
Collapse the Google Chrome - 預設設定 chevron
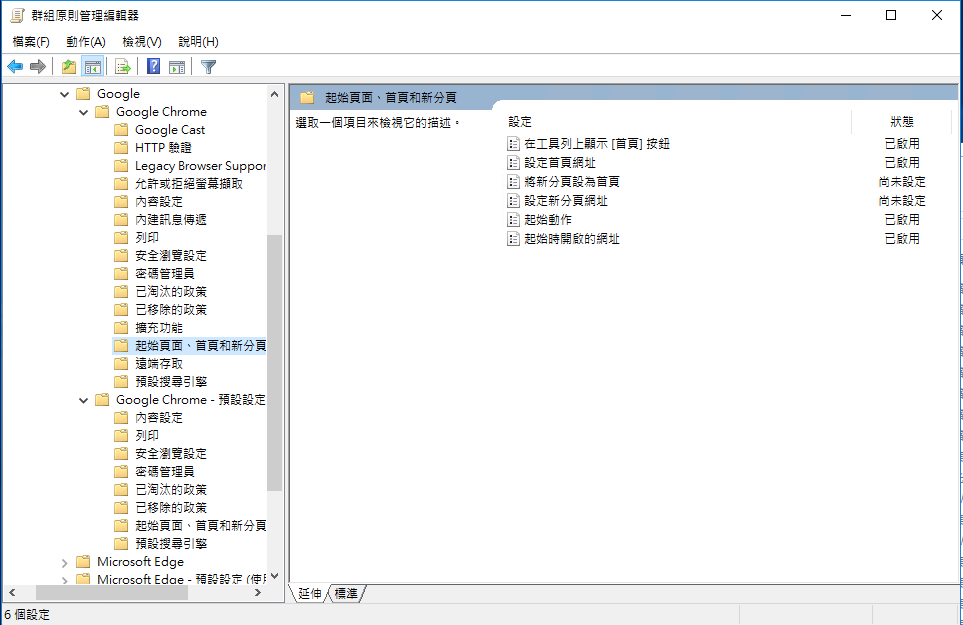pyautogui.click(x=84, y=400)
